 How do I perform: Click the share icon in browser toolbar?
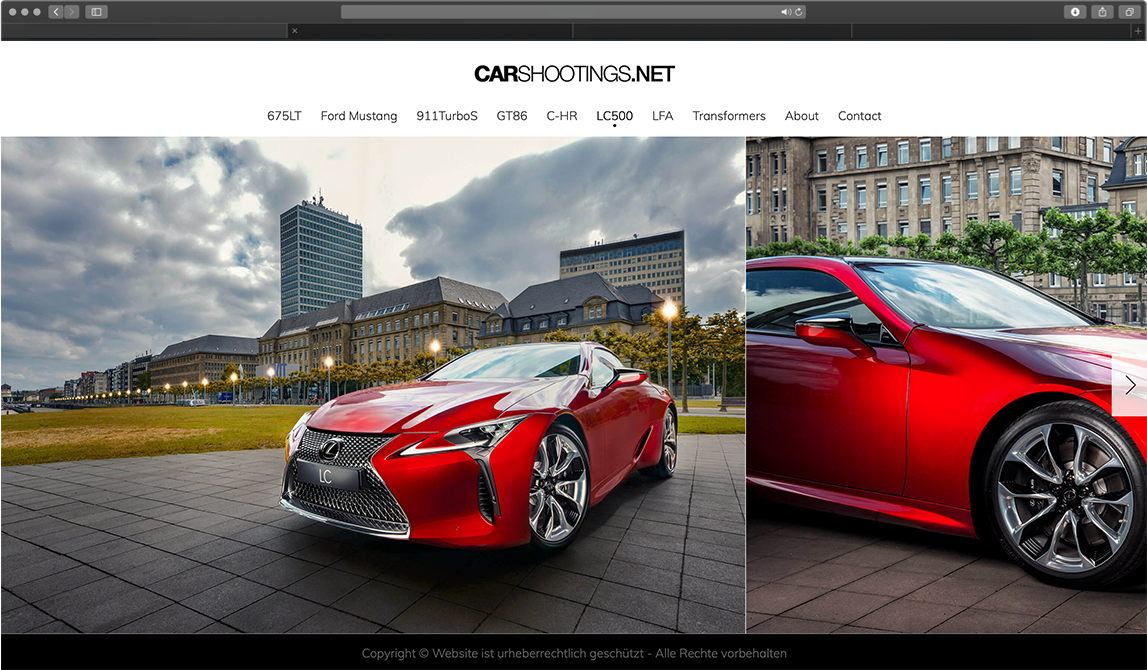click(x=1102, y=12)
